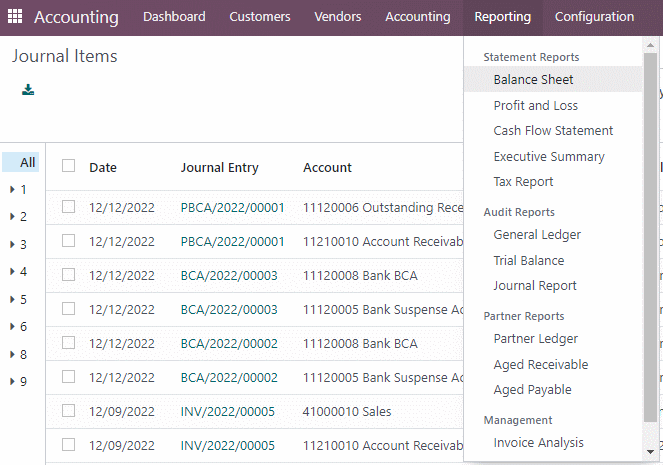Screen dimensions: 663x465
Task: Open the Configuration menu
Action: [x=595, y=17]
